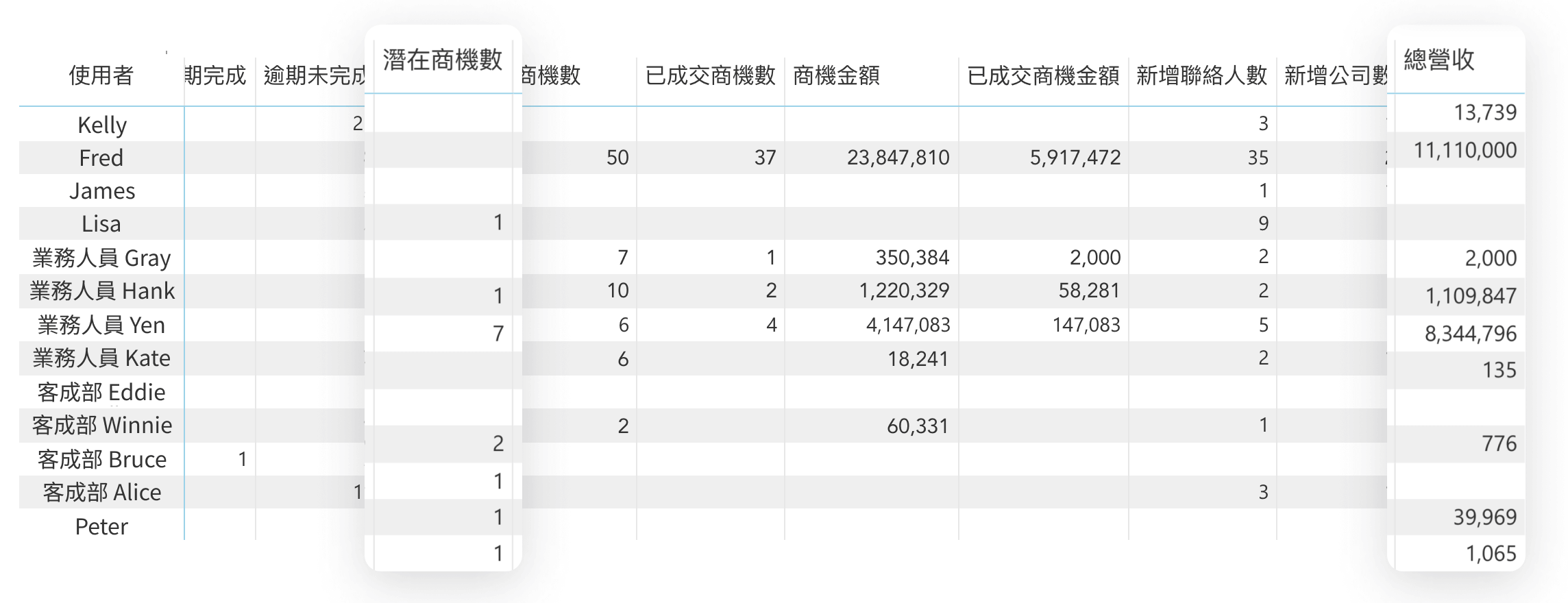Click the 潛在商機數 column header

click(x=443, y=60)
